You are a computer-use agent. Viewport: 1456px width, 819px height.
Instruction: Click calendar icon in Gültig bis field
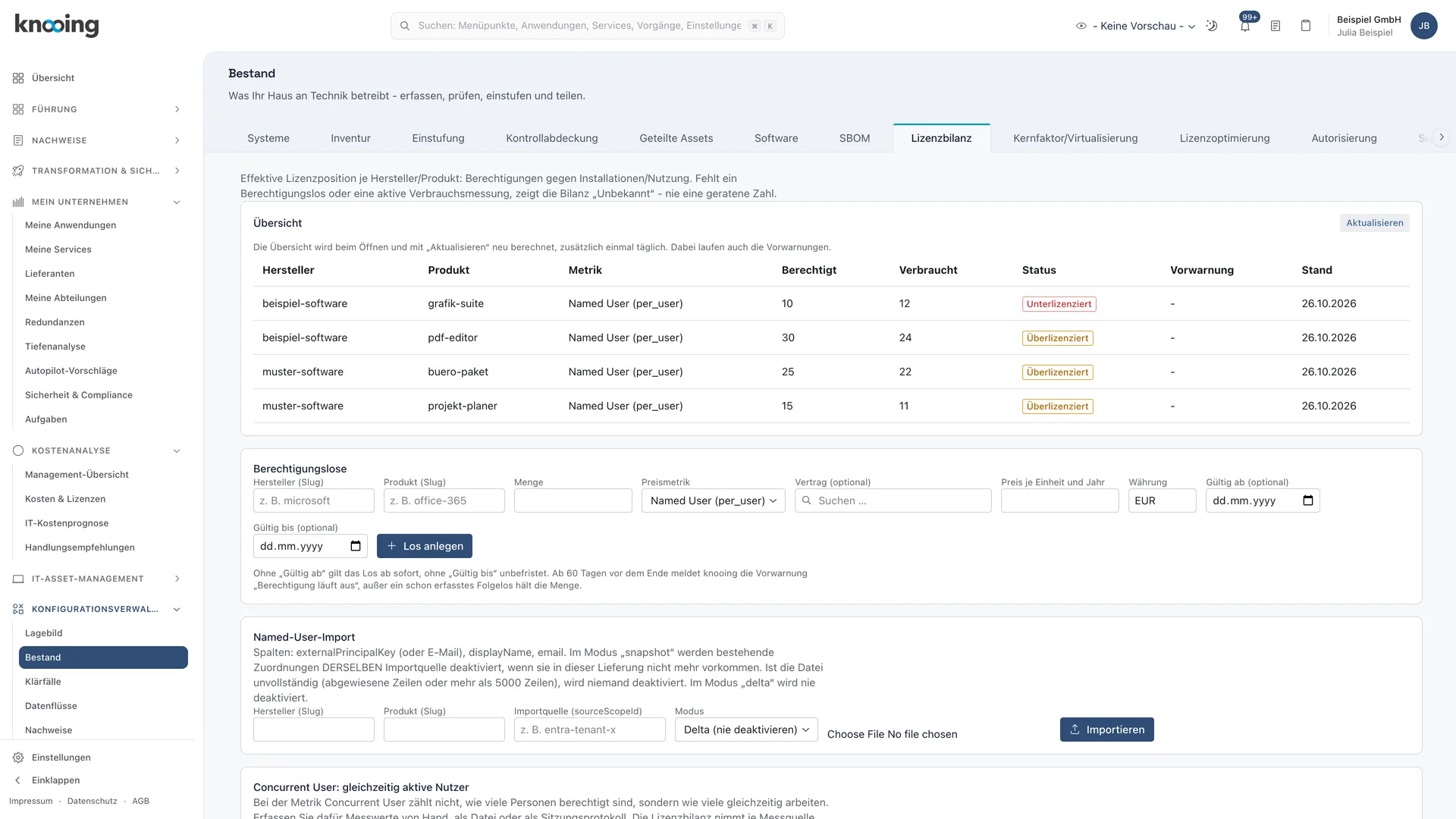pos(356,546)
